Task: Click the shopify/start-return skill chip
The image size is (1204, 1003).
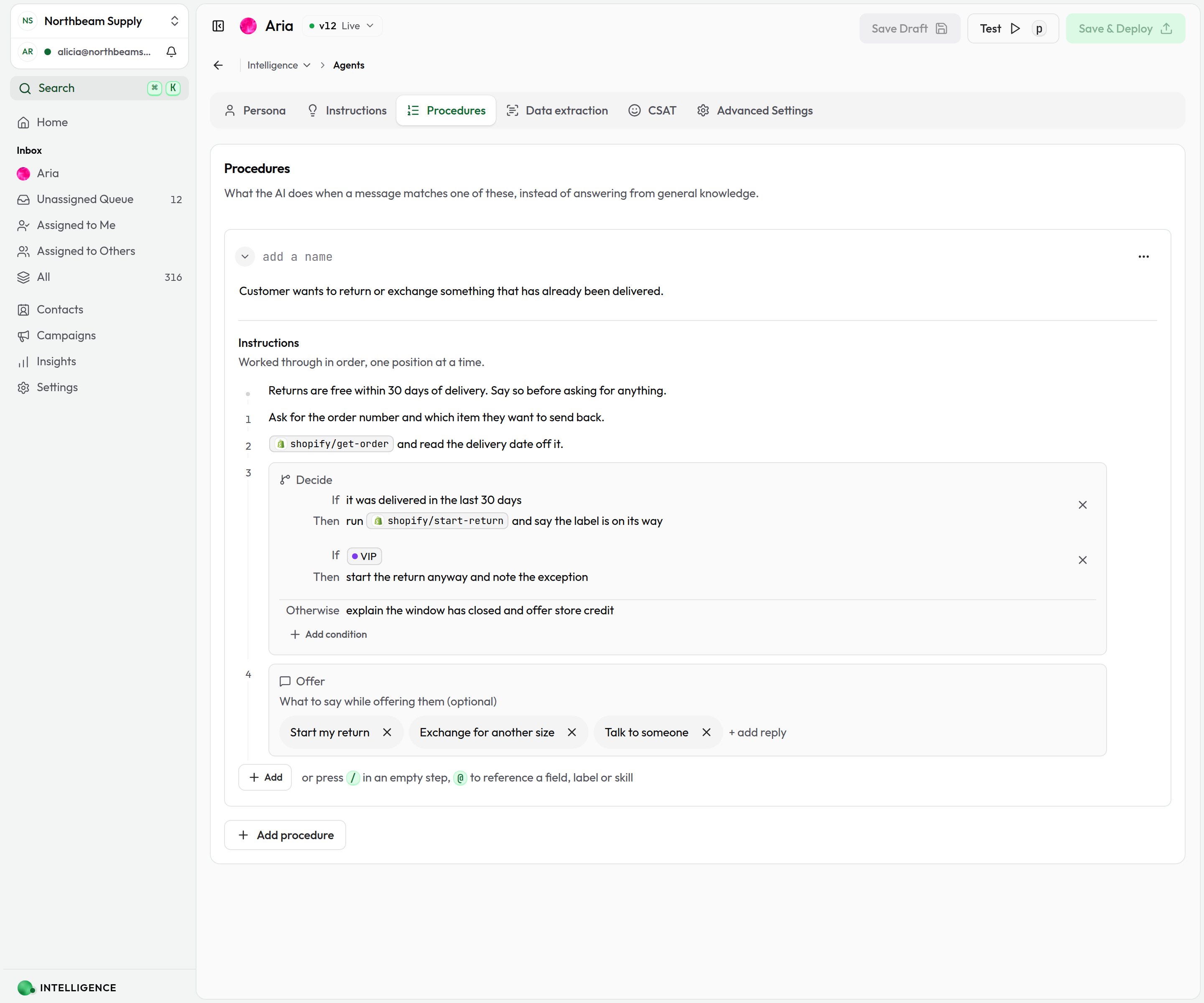Action: click(x=437, y=521)
